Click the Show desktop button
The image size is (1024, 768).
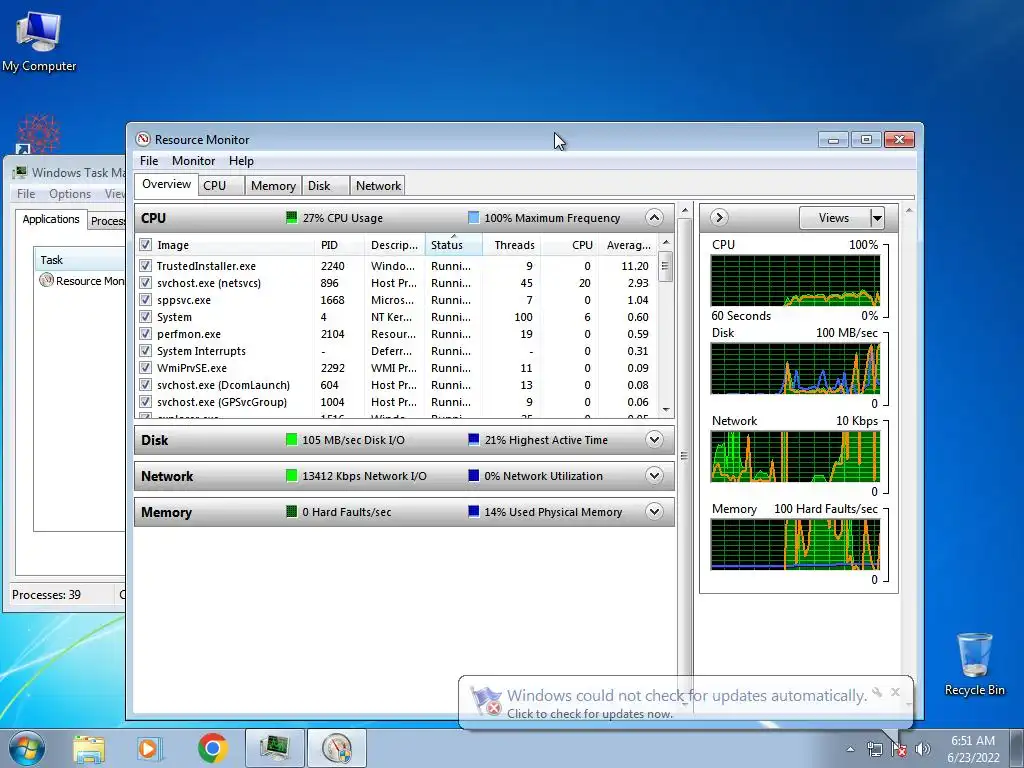click(1017, 748)
